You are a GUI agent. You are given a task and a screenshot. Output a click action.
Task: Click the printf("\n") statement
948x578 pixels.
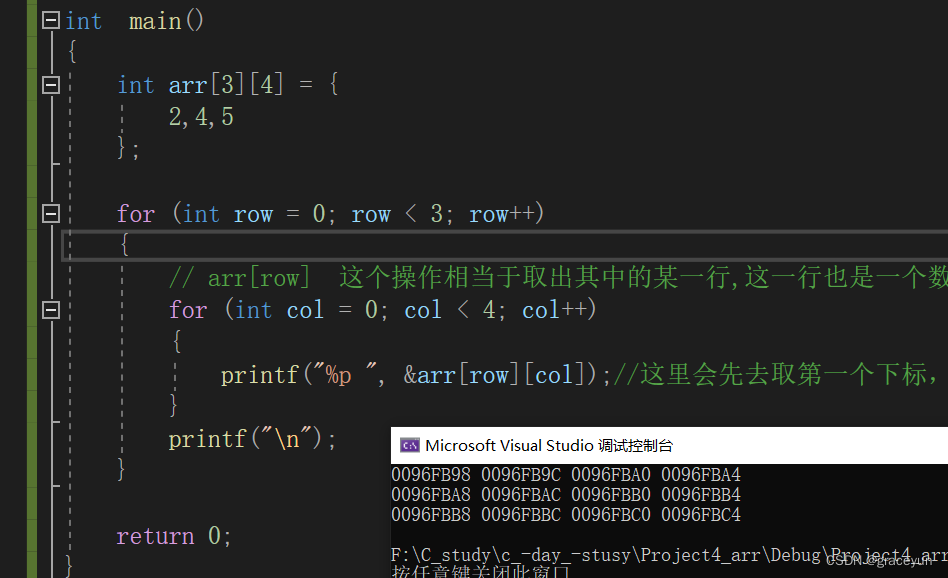pos(252,439)
